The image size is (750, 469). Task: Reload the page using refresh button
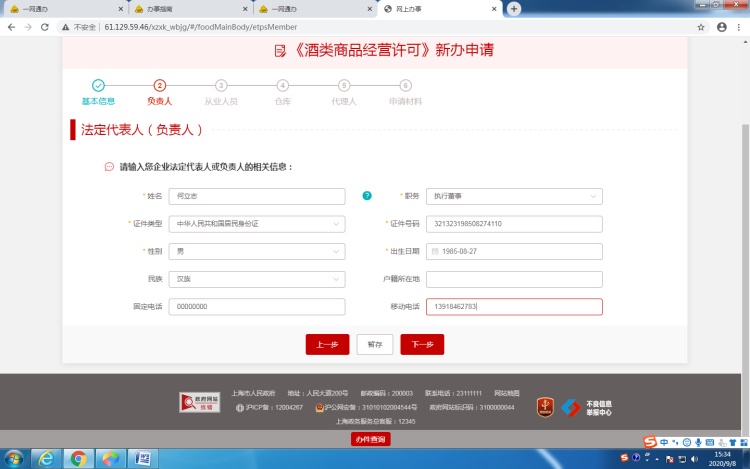coord(45,27)
